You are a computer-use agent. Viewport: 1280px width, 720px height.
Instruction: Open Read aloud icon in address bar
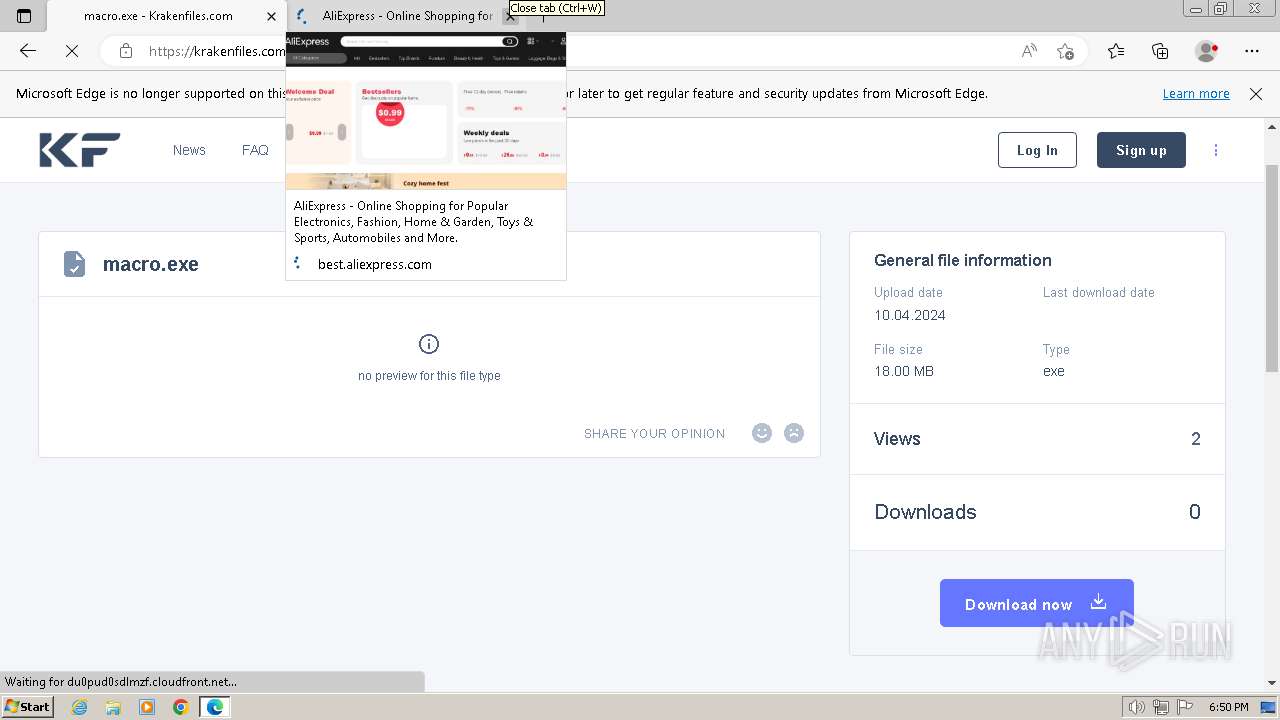point(1029,51)
